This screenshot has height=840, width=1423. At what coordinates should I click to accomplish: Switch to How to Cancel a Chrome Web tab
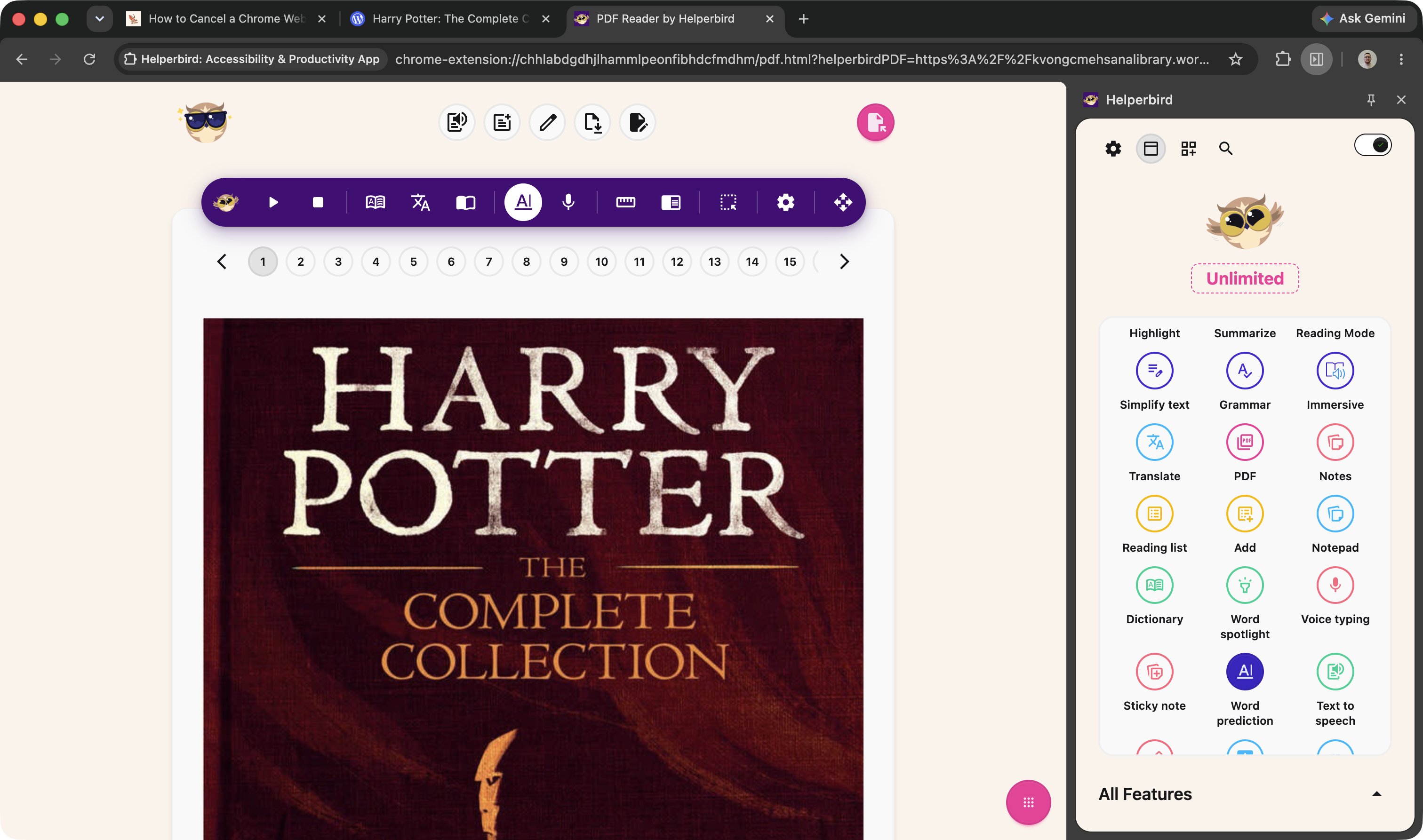(x=226, y=19)
